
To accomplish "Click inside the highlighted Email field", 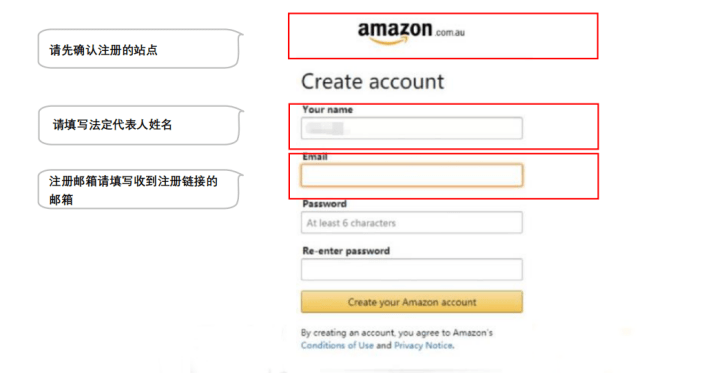I will (412, 175).
